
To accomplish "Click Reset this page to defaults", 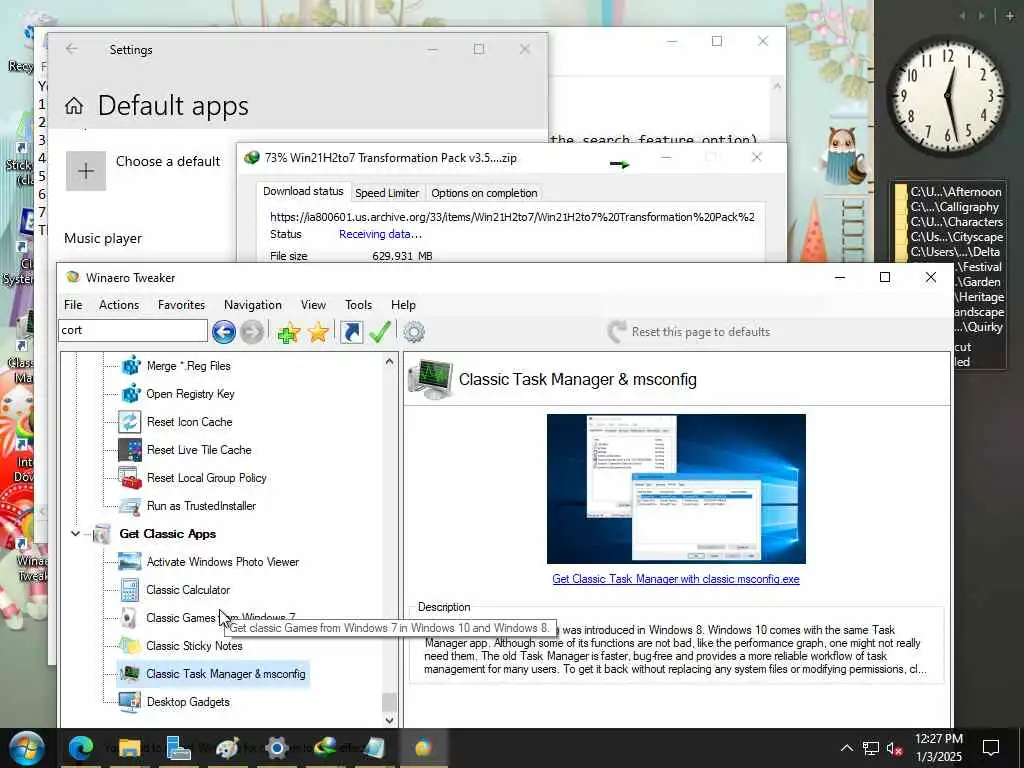I will click(x=689, y=332).
